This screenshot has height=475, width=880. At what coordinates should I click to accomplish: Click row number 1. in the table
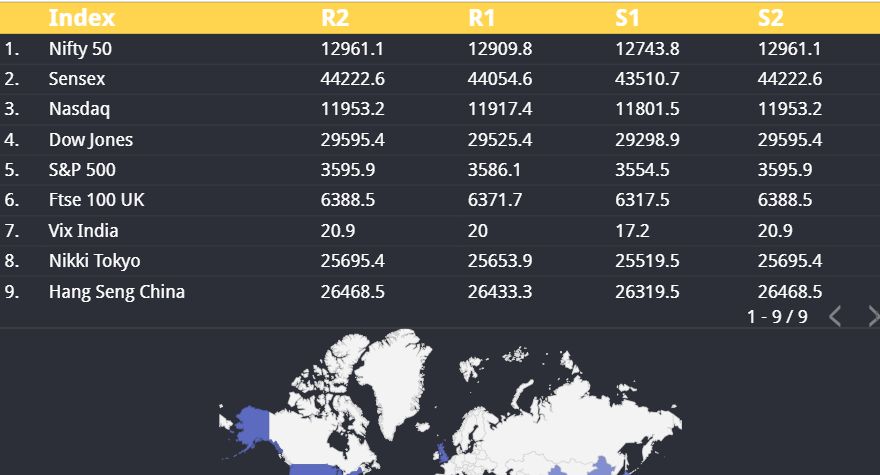(x=12, y=49)
